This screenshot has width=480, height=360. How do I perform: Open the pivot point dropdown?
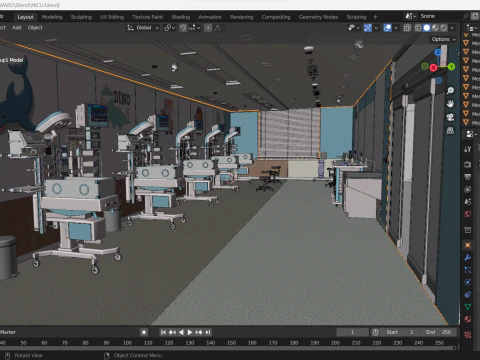point(169,28)
